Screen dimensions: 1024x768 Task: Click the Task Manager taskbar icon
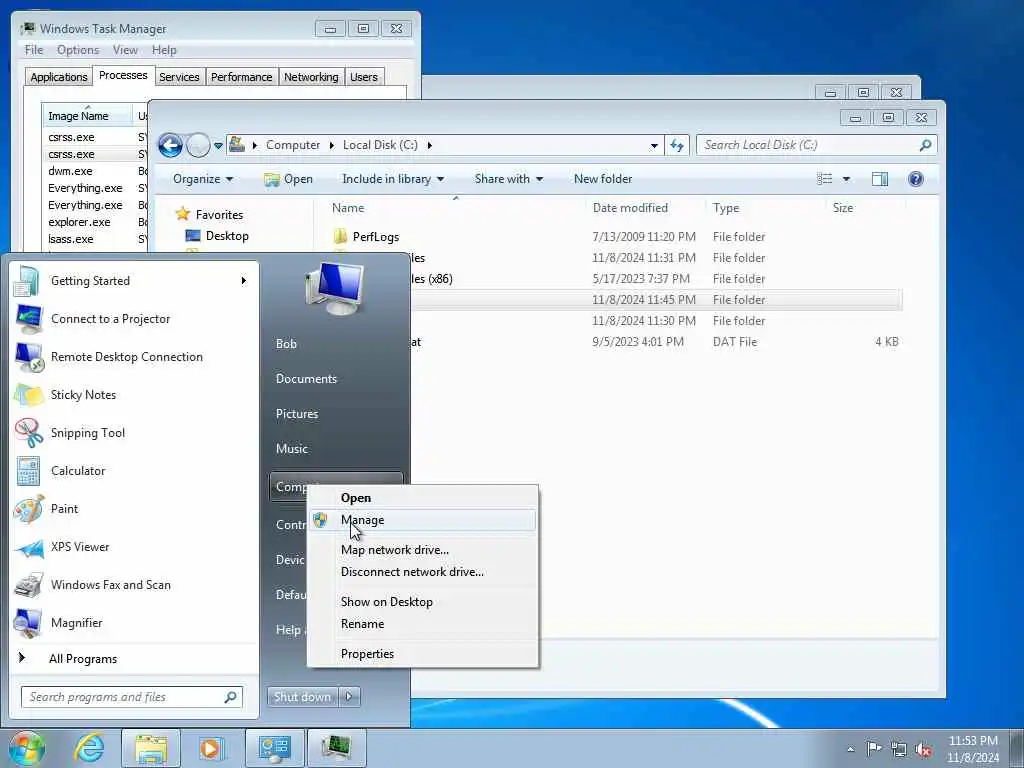336,748
